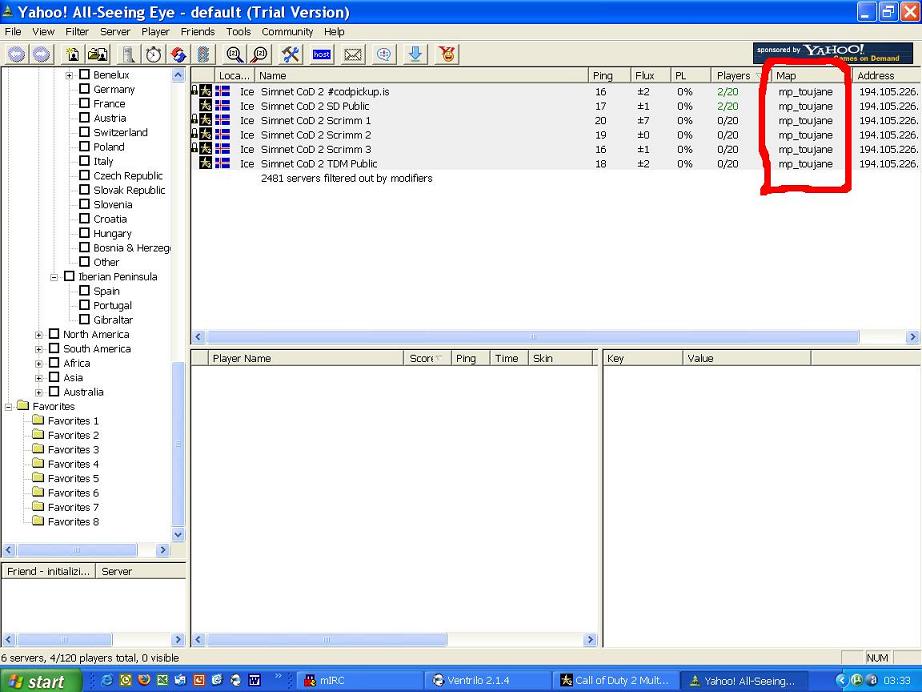This screenshot has width=922, height=692.
Task: Open the Filter menu
Action: click(77, 32)
